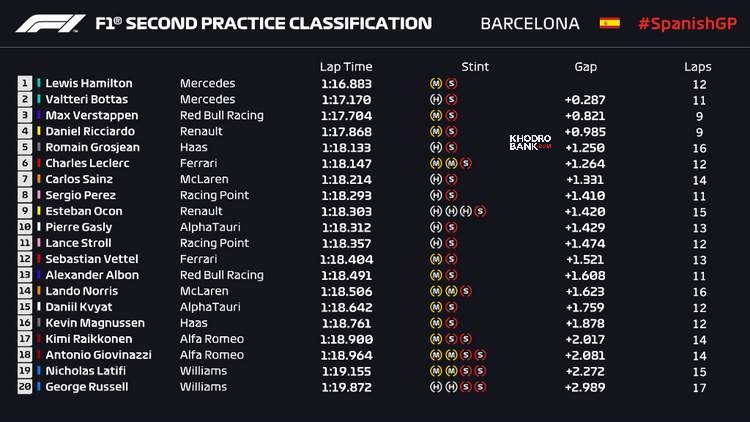Click the Khodro Bank watermark logo
The height and width of the screenshot is (422, 750).
pyautogui.click(x=530, y=142)
